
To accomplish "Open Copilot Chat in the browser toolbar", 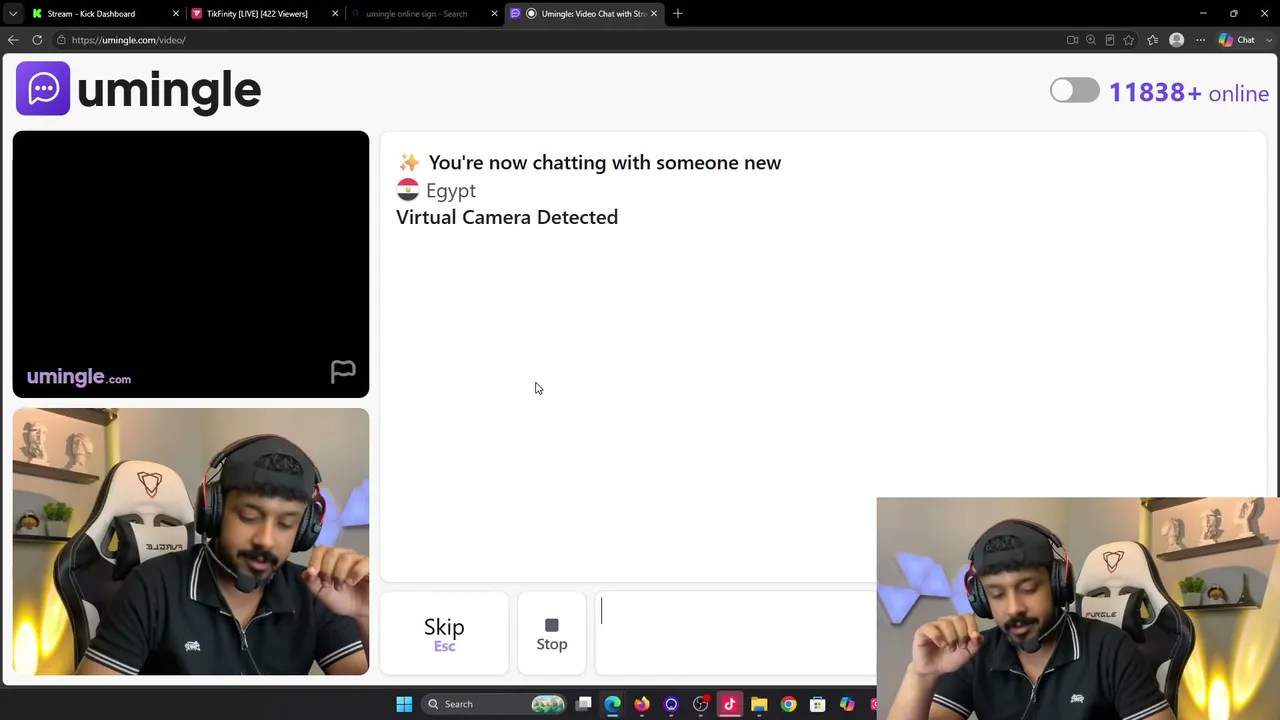I will point(1237,40).
